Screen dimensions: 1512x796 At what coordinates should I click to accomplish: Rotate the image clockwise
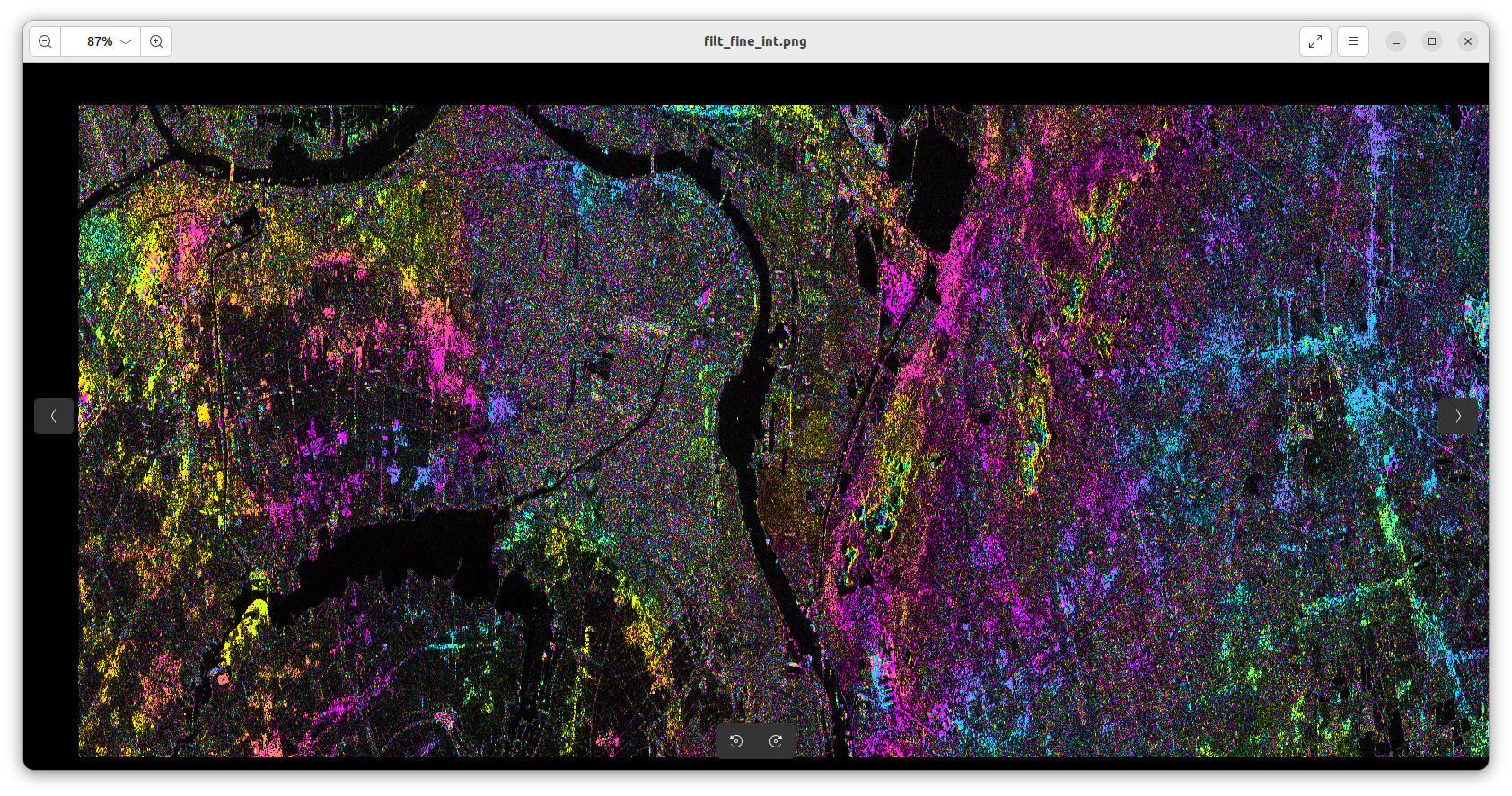(x=776, y=741)
